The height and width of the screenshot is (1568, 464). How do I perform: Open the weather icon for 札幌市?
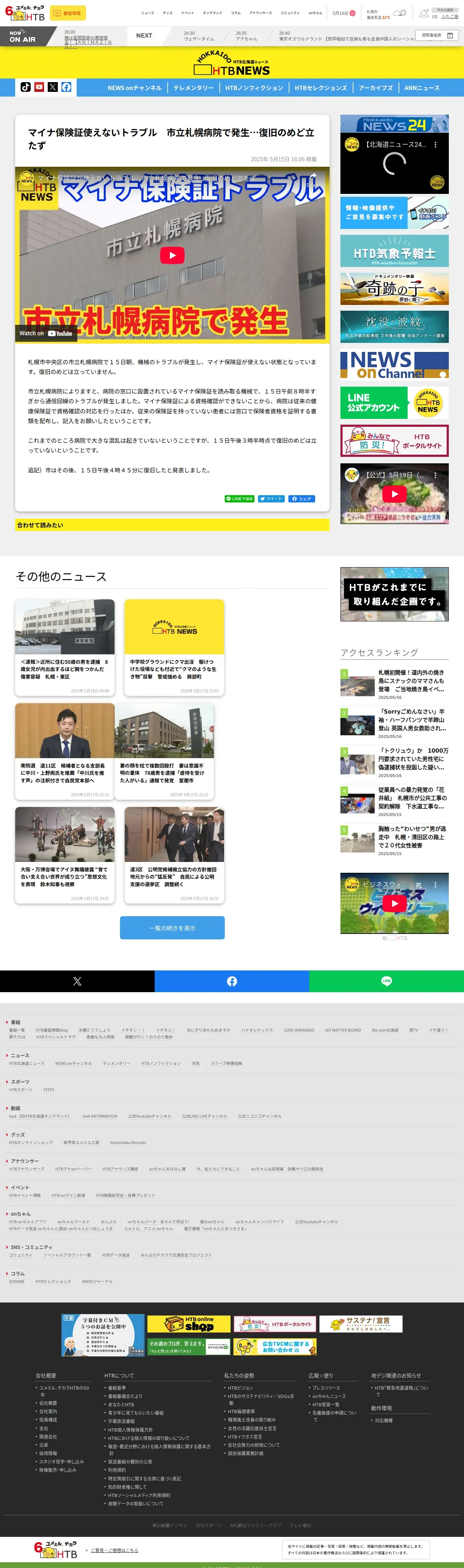(x=400, y=13)
